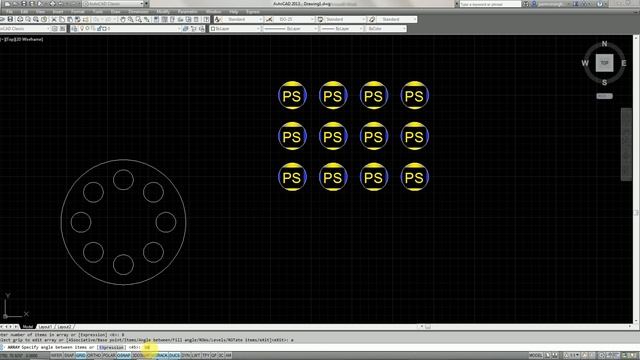The width and height of the screenshot is (640, 360).
Task: Toggle DYN dynamic input in status bar
Action: (x=185, y=356)
